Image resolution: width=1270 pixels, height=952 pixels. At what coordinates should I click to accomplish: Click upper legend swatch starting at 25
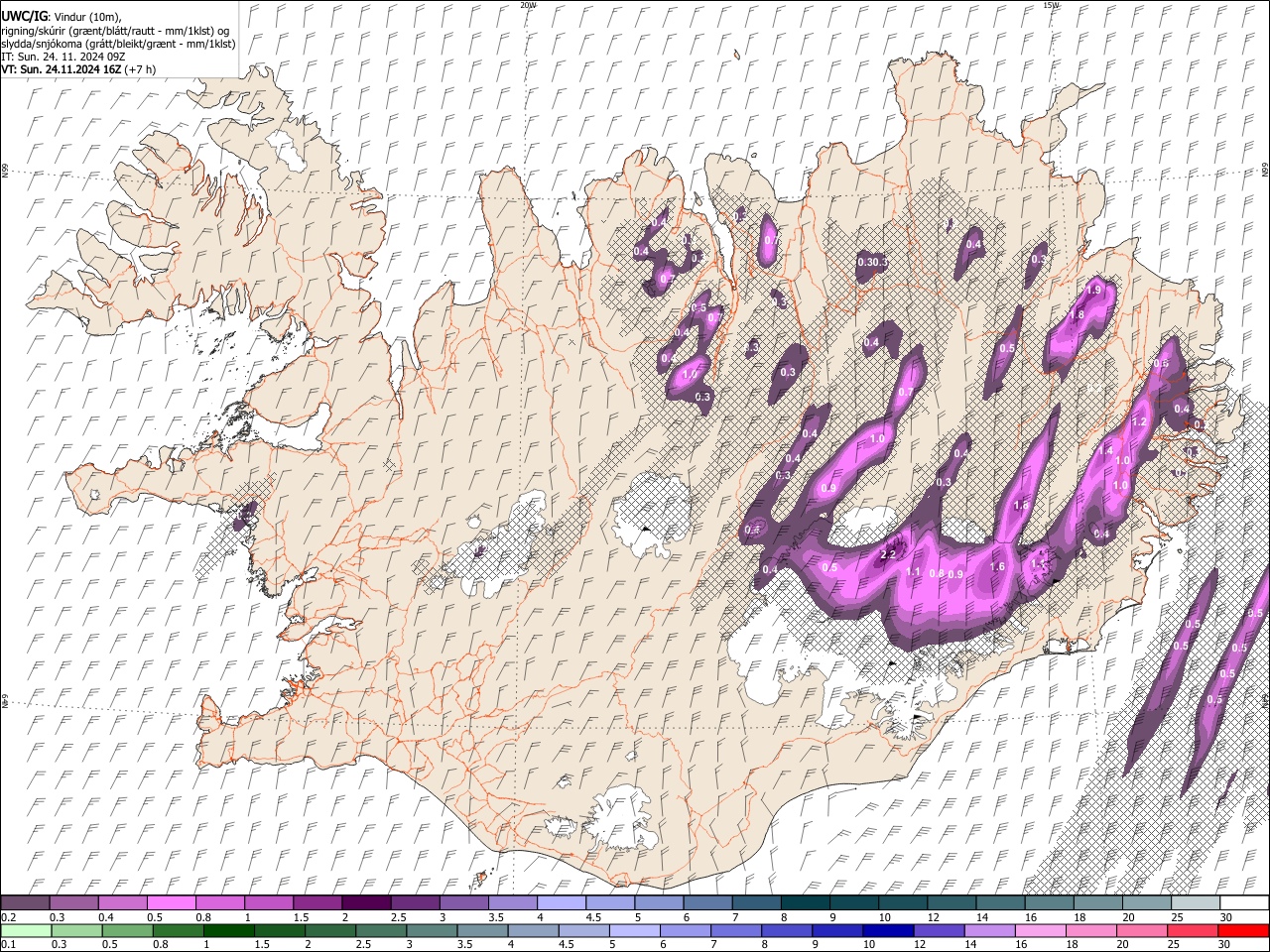pos(1196,902)
